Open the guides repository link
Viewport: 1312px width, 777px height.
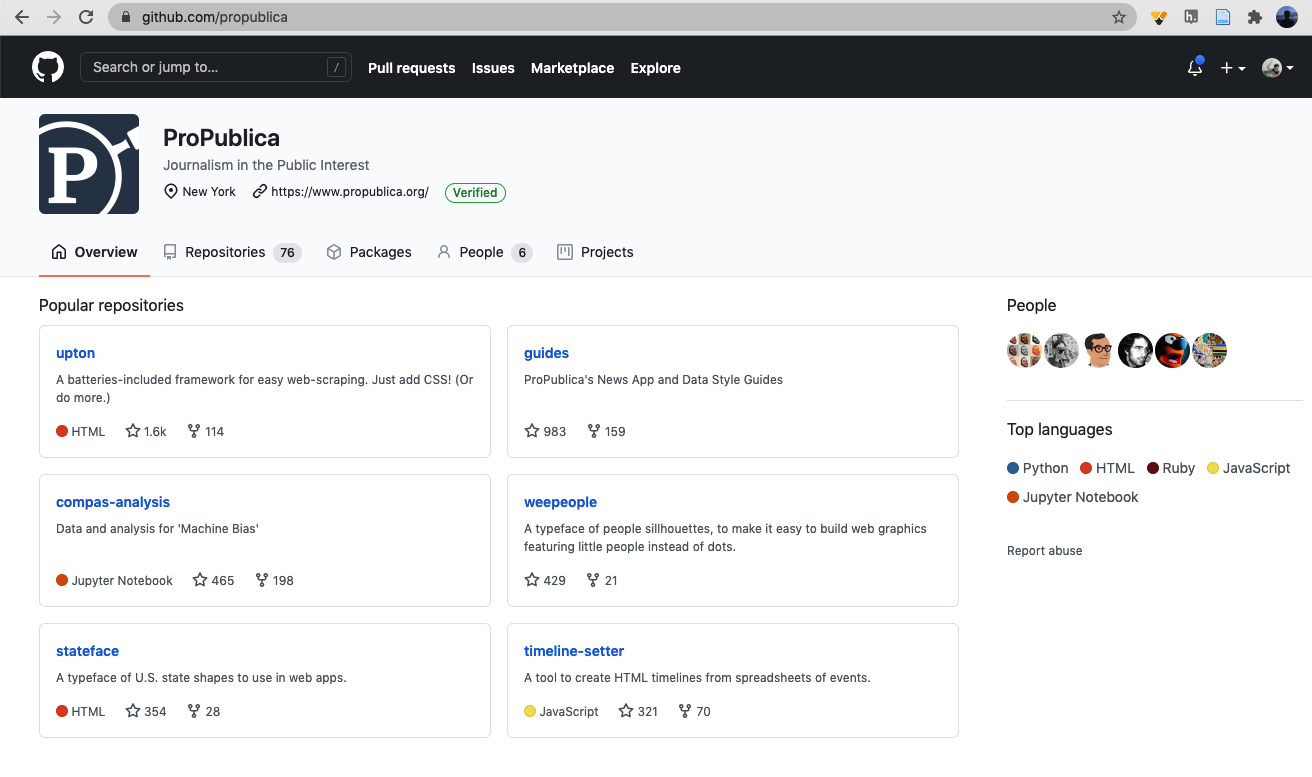546,353
